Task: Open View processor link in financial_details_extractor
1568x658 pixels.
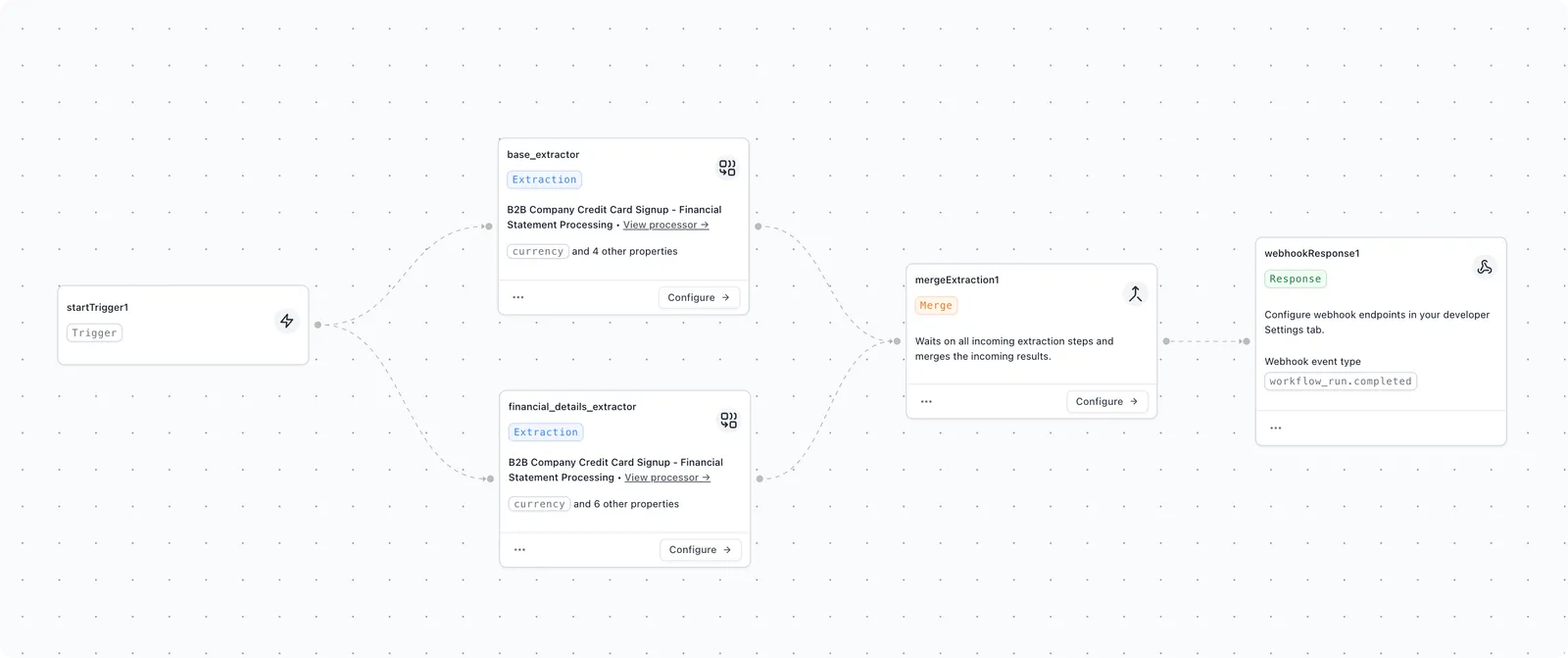Action: tap(667, 478)
